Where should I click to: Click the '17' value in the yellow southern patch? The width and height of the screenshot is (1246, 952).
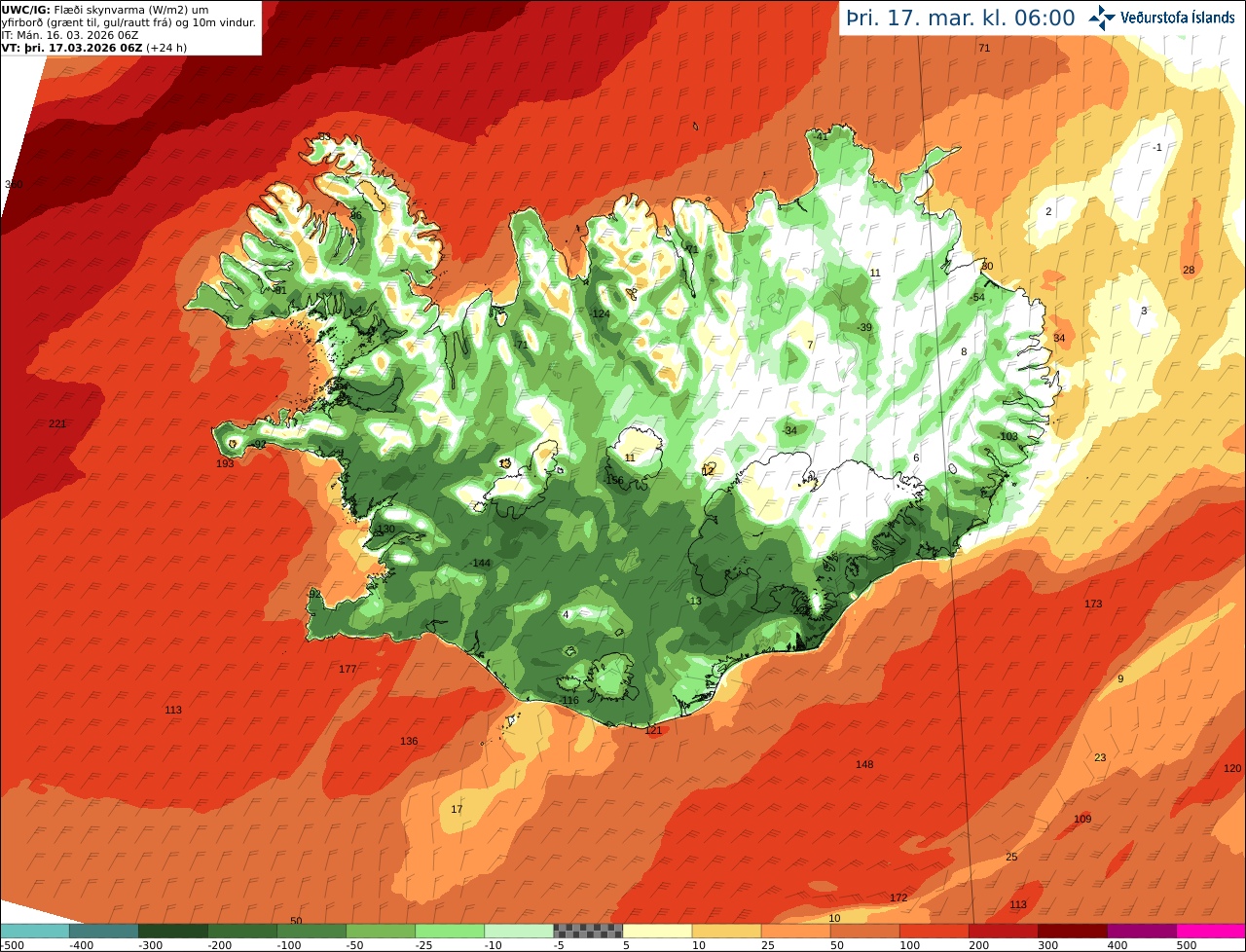click(x=458, y=809)
